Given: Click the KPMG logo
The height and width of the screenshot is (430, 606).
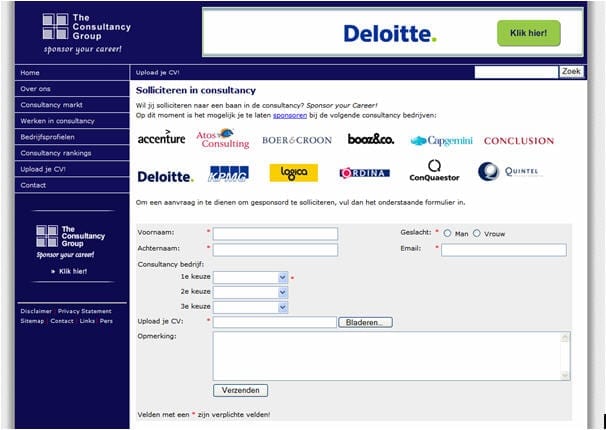Looking at the screenshot, I should click(229, 174).
